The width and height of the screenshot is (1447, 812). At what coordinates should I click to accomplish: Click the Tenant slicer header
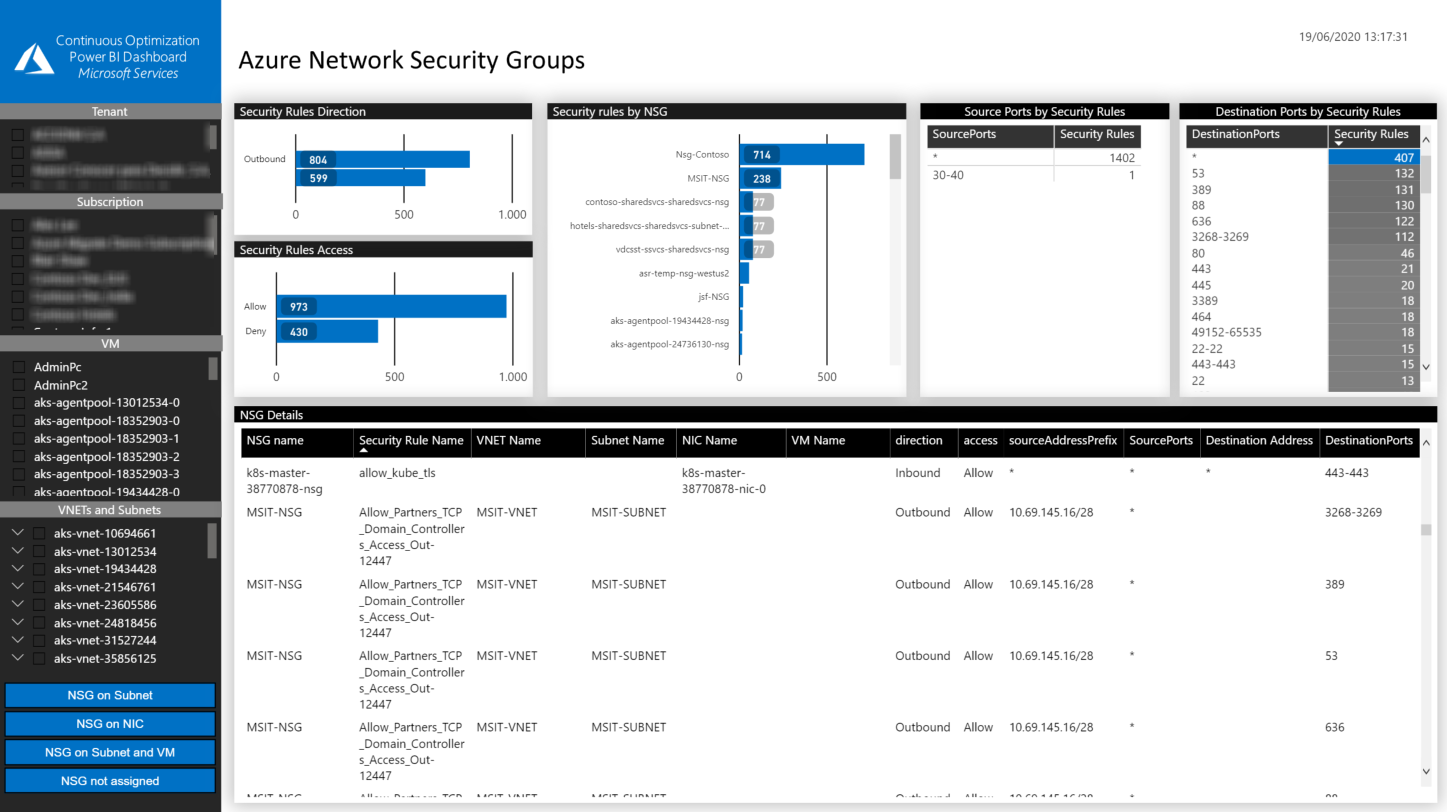[110, 112]
